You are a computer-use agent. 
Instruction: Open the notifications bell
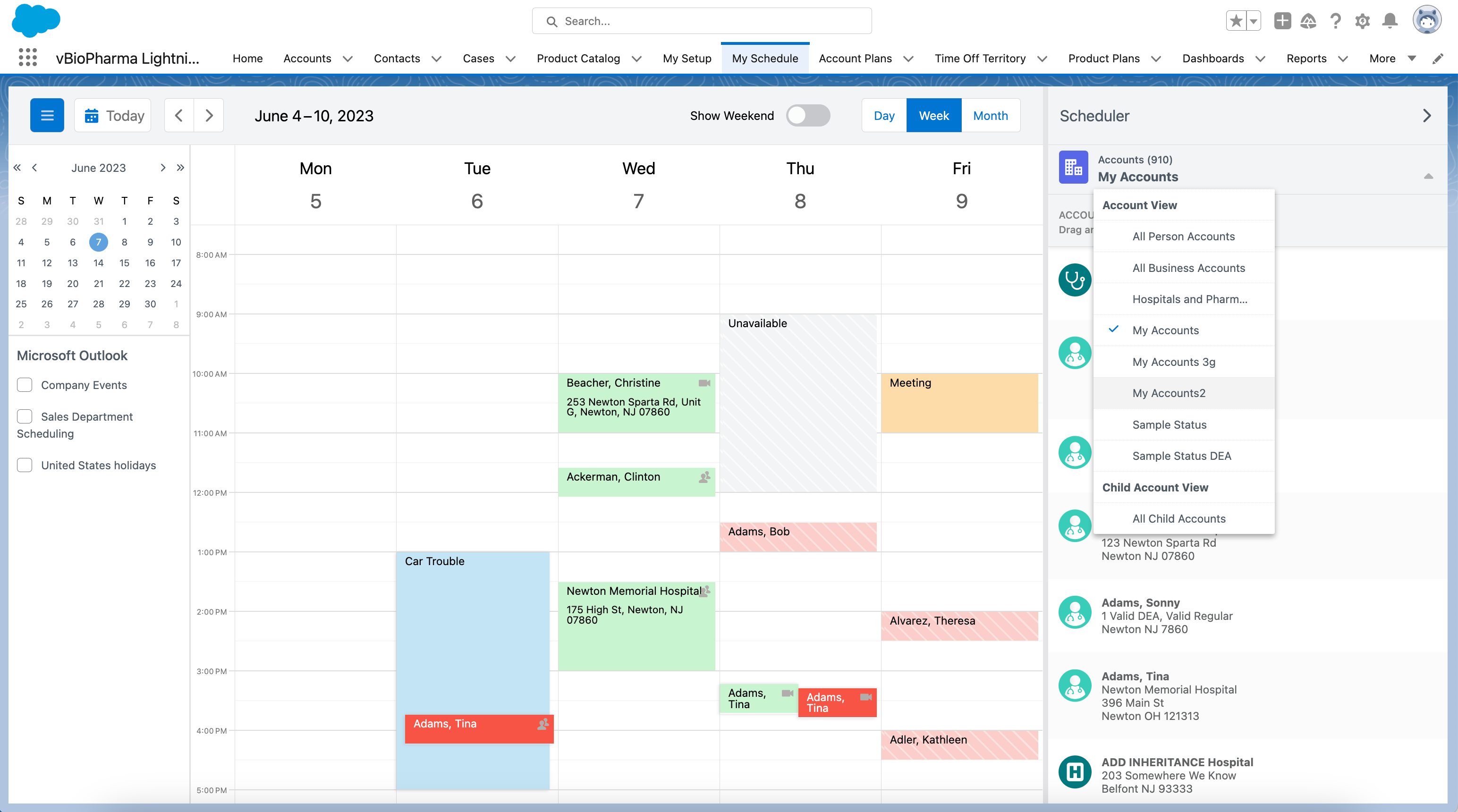(x=1390, y=22)
